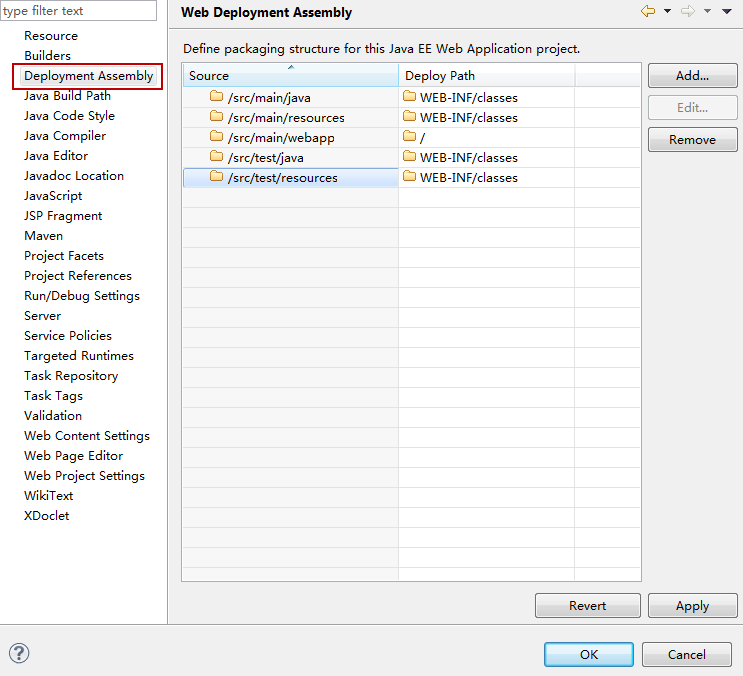Open Service Policies page

click(x=68, y=335)
